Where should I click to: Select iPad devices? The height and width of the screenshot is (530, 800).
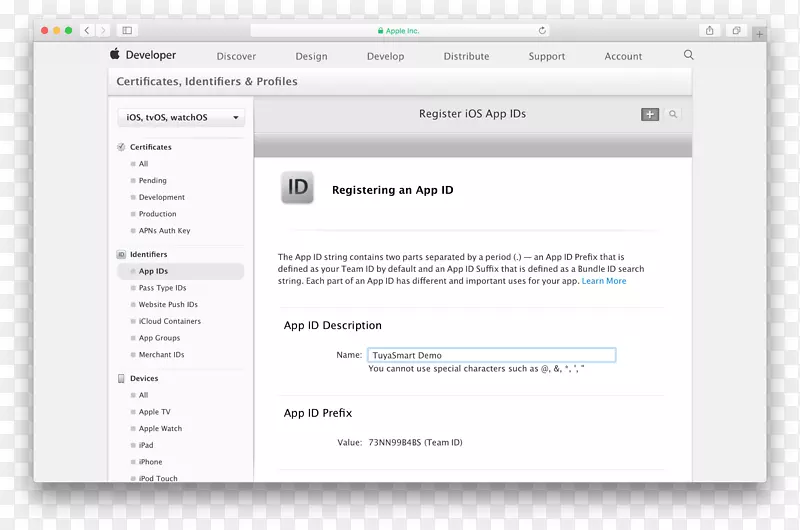[146, 445]
